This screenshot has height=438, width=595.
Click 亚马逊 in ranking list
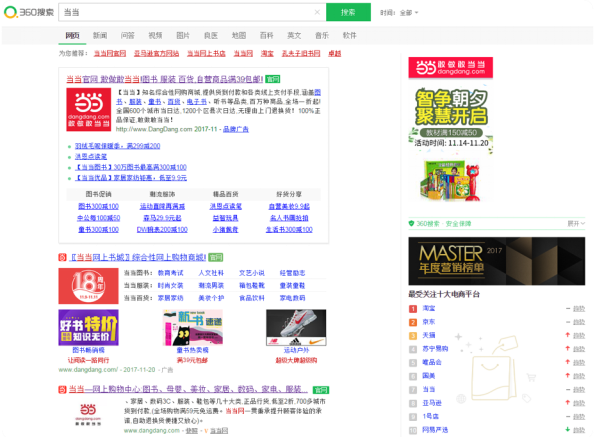[x=432, y=403]
